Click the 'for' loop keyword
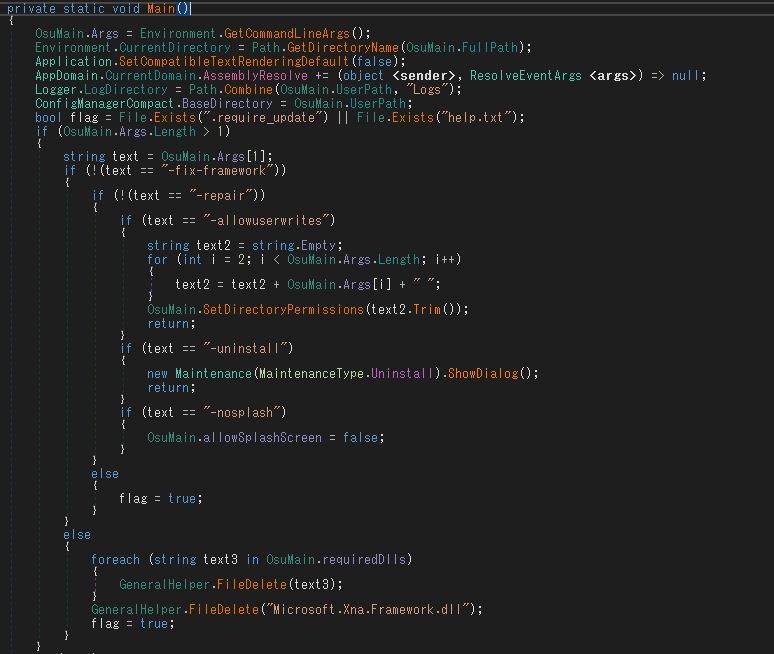This screenshot has width=774, height=654. pos(157,260)
